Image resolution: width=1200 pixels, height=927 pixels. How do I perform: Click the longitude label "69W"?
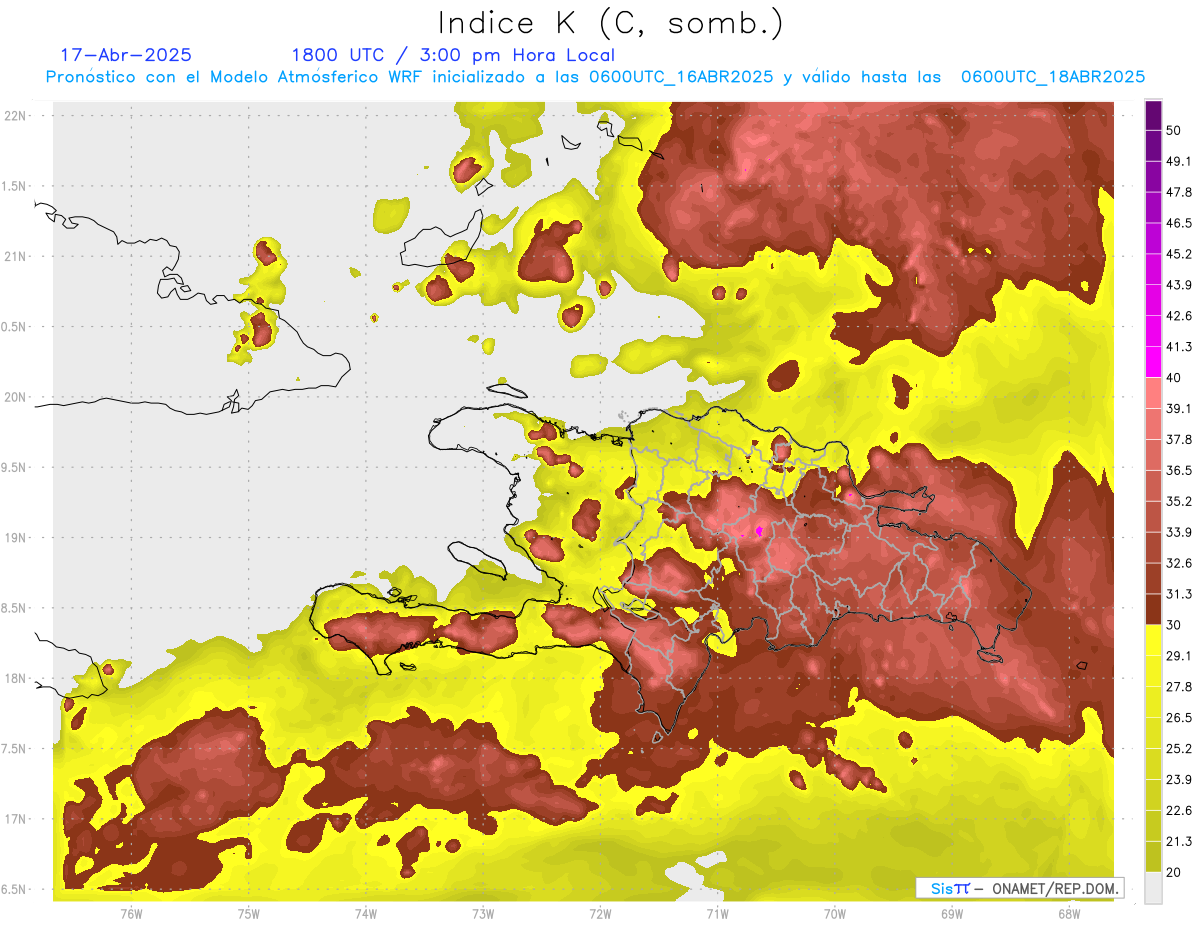pos(952,913)
